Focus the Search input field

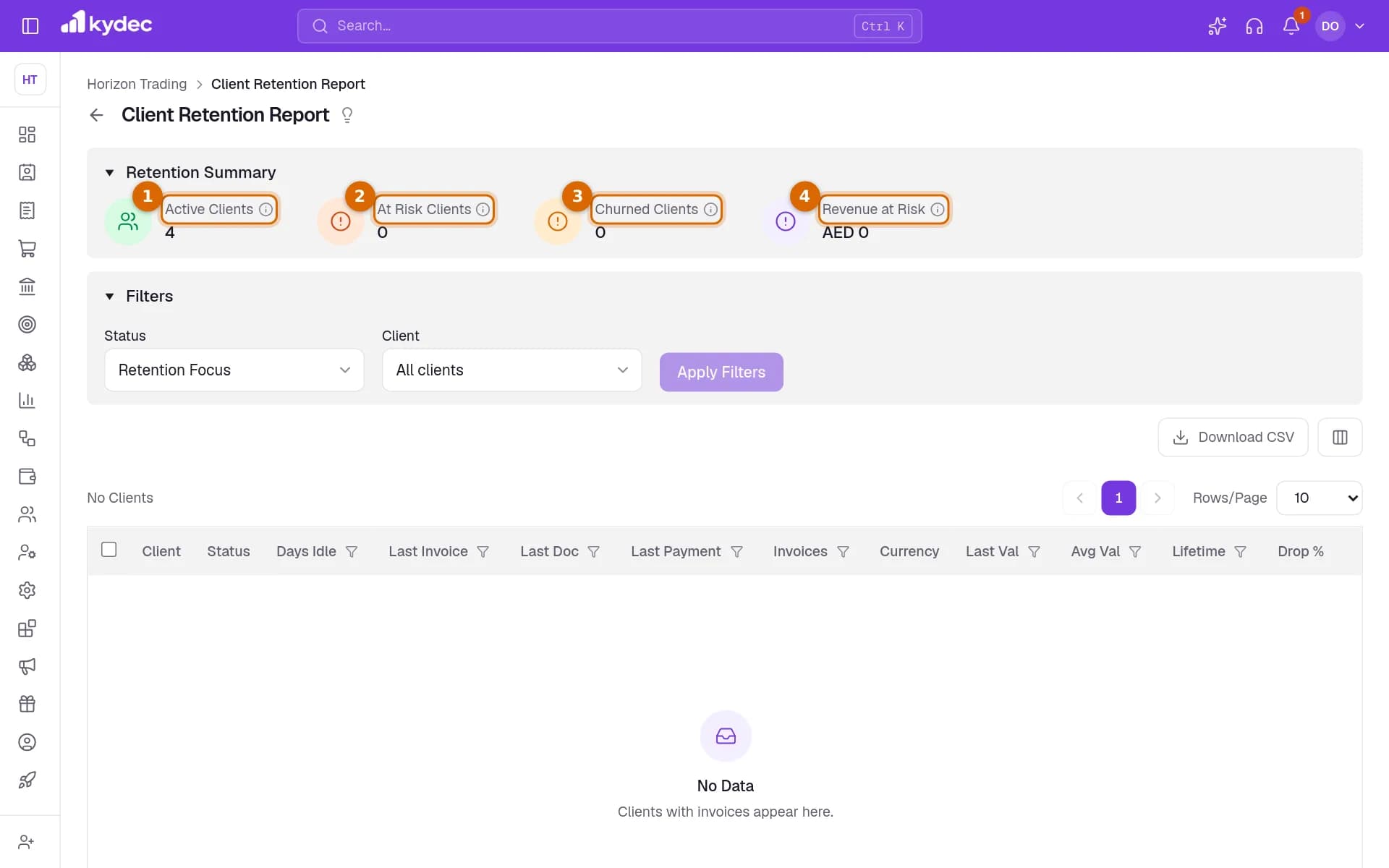click(x=609, y=26)
